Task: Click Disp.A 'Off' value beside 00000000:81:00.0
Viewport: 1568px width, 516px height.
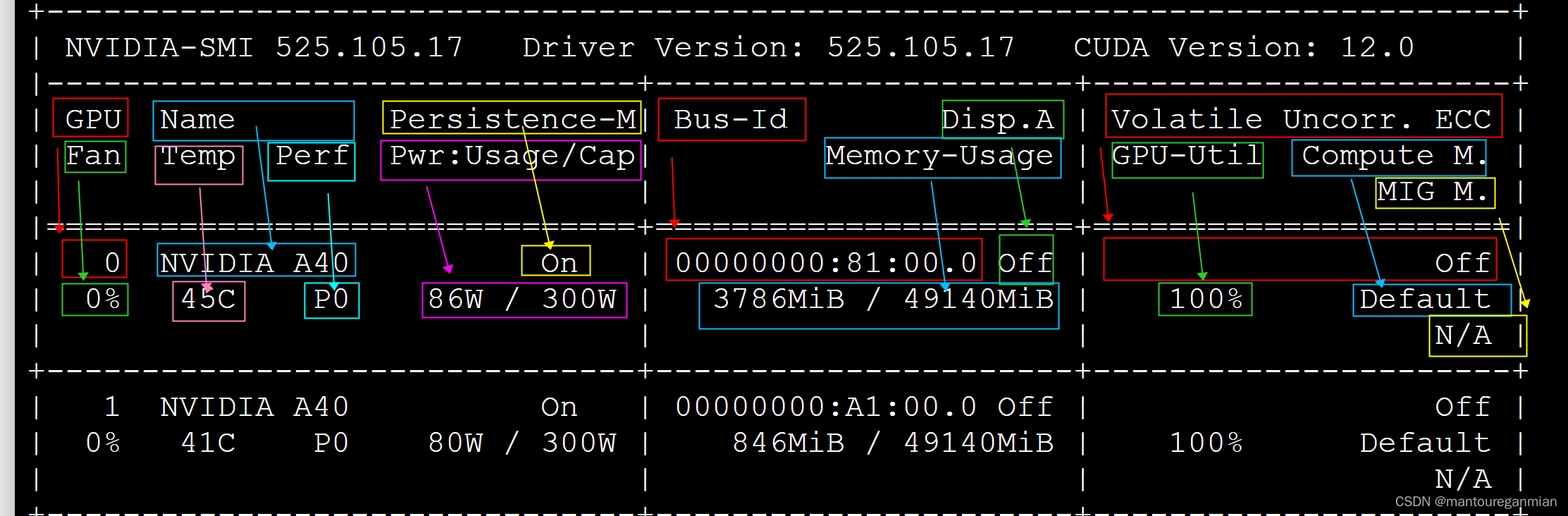Action: [1025, 264]
